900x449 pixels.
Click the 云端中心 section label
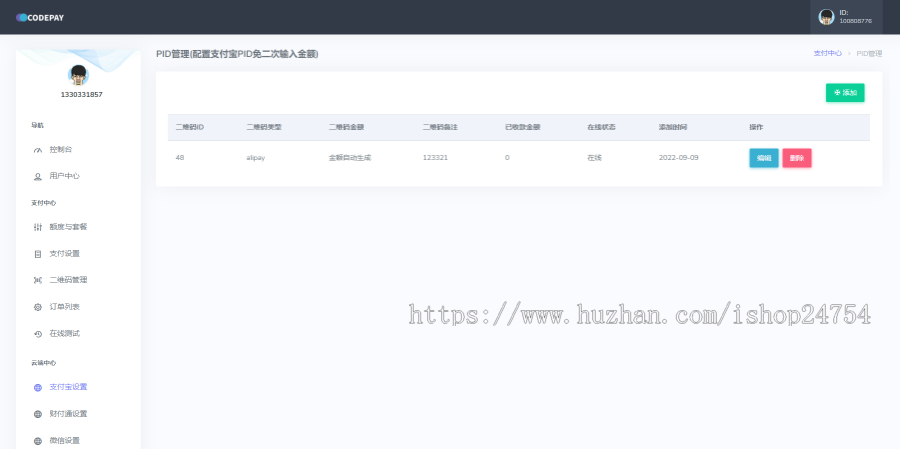(44, 363)
